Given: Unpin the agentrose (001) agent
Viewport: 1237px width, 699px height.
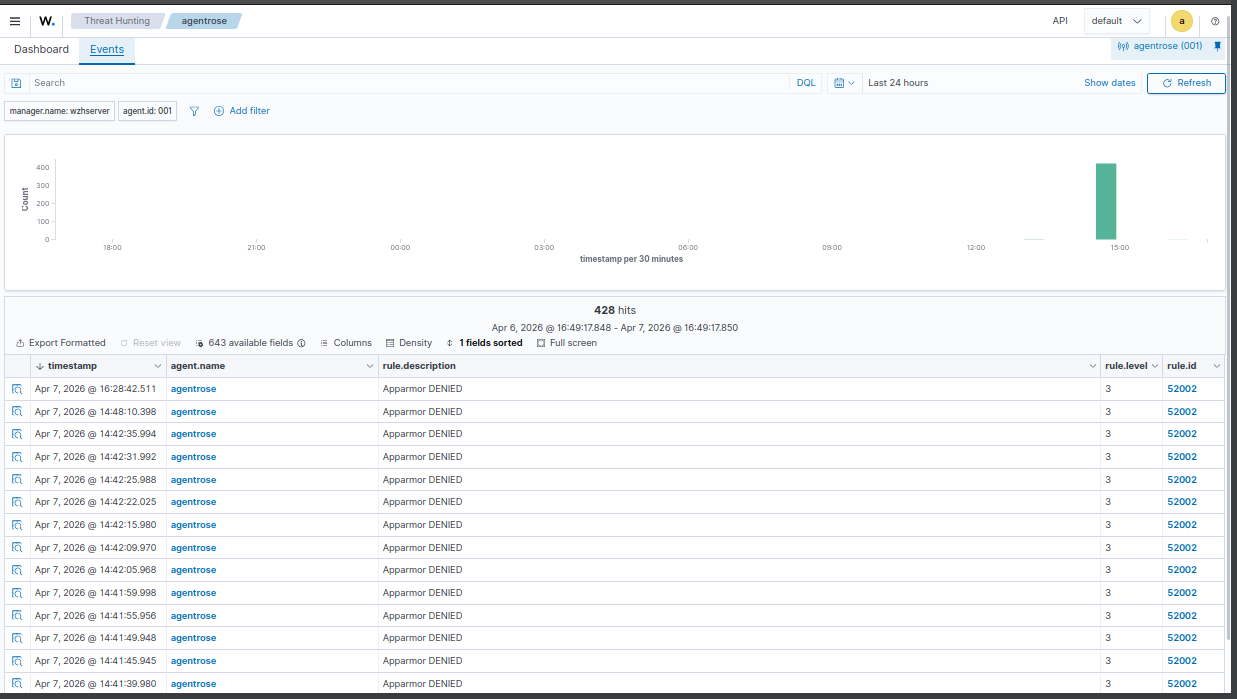Looking at the screenshot, I should click(1217, 46).
